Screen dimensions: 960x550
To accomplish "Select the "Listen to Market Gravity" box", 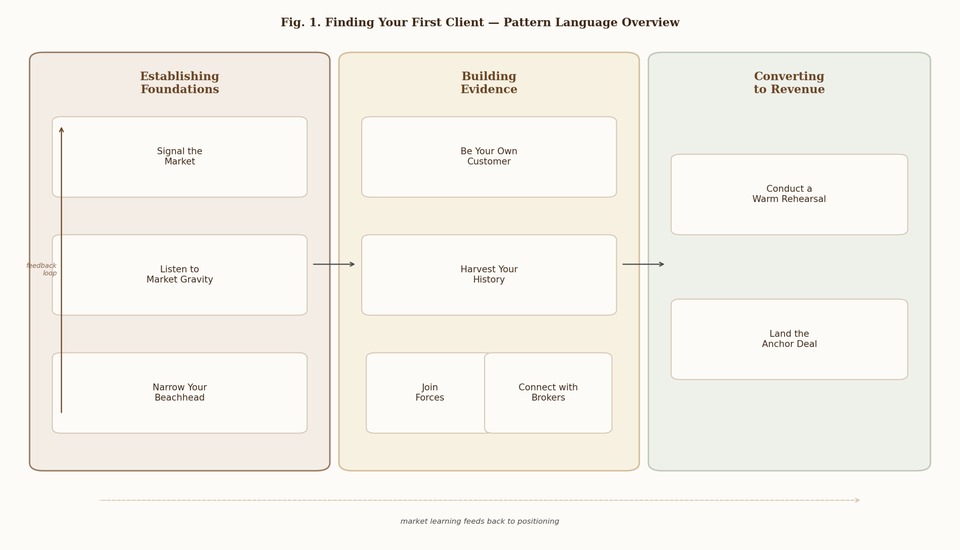I will coord(179,275).
